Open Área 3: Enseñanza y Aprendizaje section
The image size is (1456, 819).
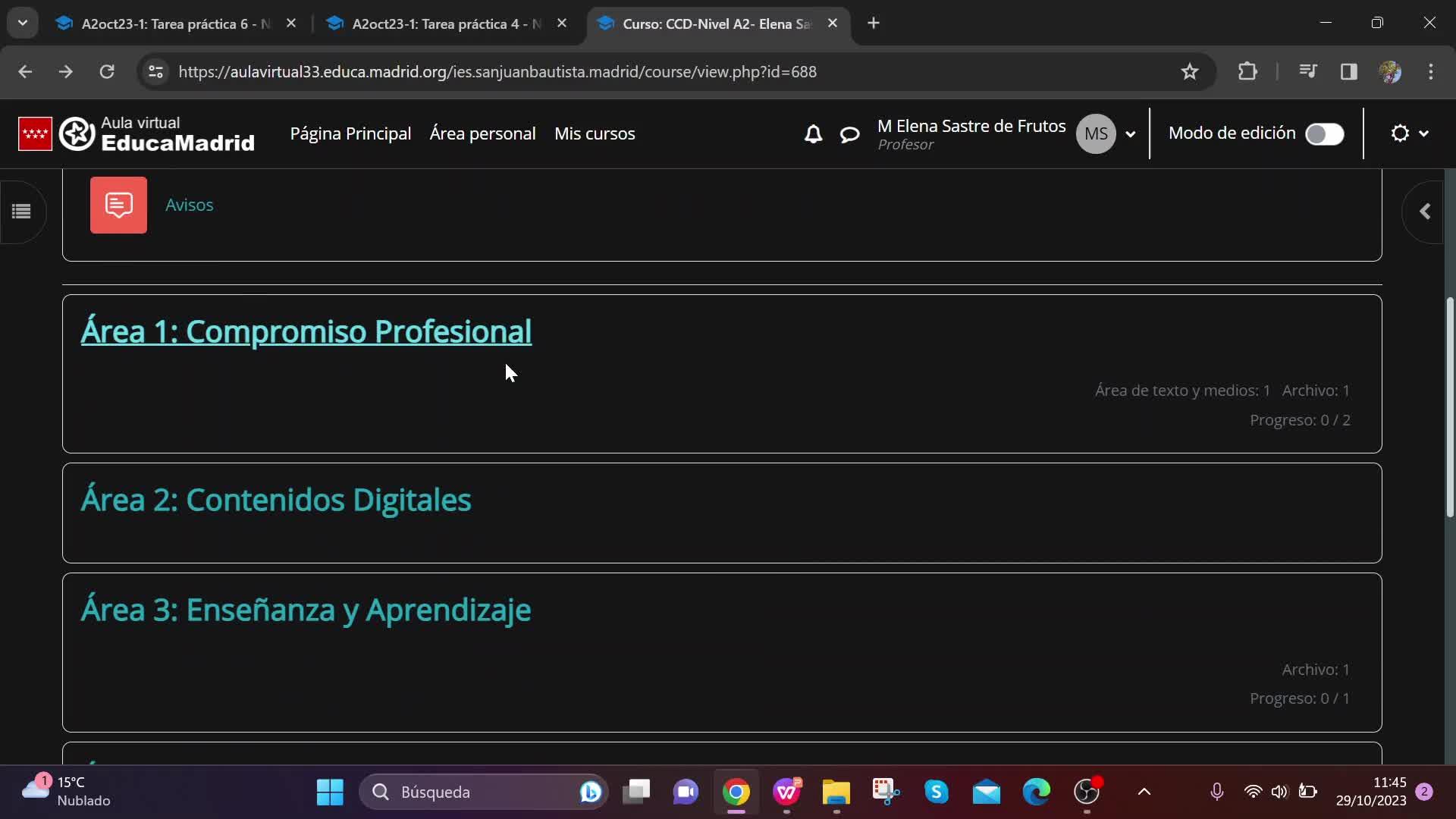tap(306, 610)
